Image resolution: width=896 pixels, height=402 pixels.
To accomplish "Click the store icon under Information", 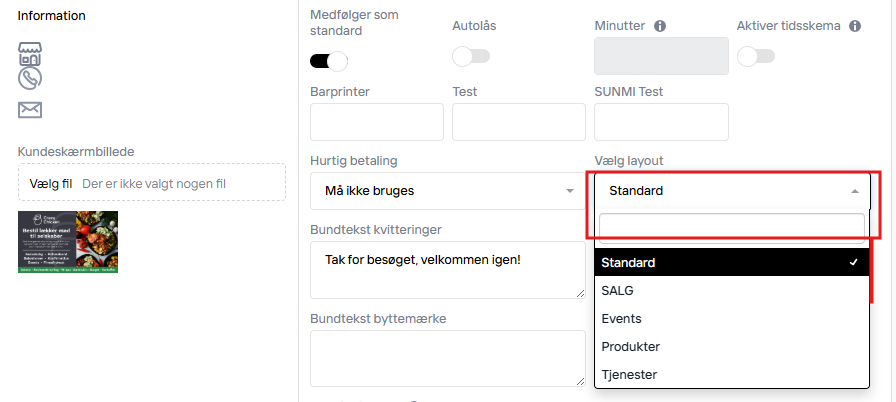I will tap(30, 54).
